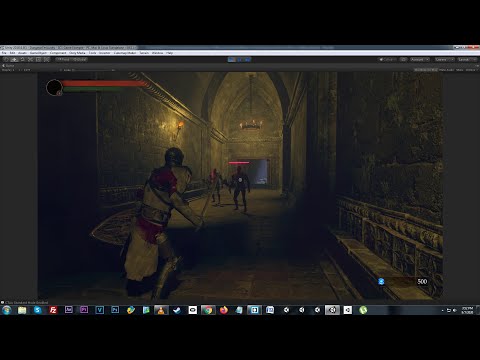Open the green uTorrent taskbar icon
Viewport: 480px width, 360px height.
[363, 310]
